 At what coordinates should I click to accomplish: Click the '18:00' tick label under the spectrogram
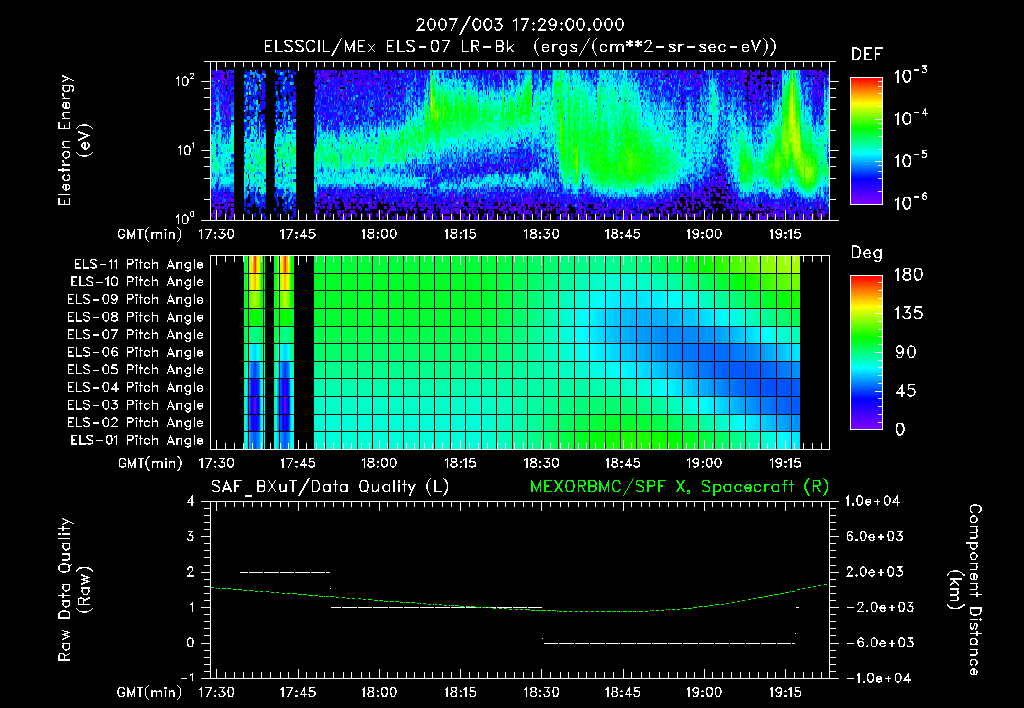(379, 234)
